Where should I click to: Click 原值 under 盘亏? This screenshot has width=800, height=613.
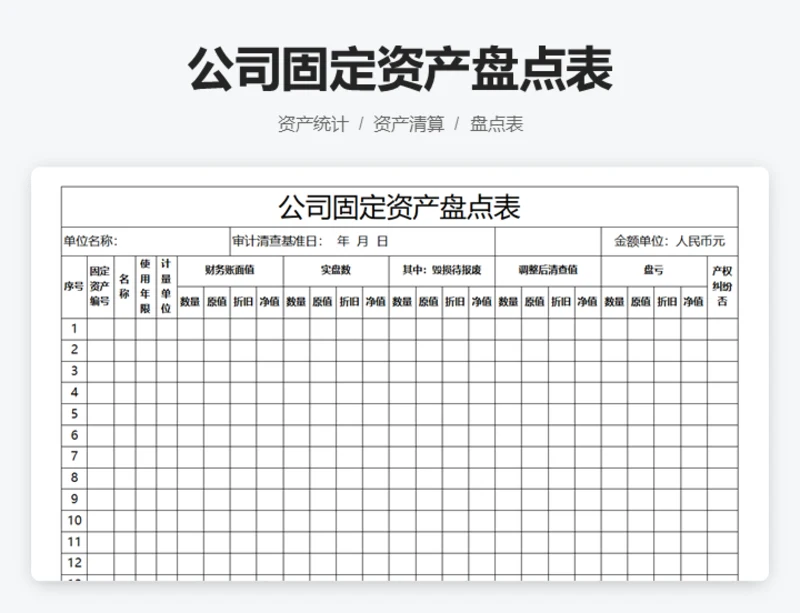coord(641,302)
